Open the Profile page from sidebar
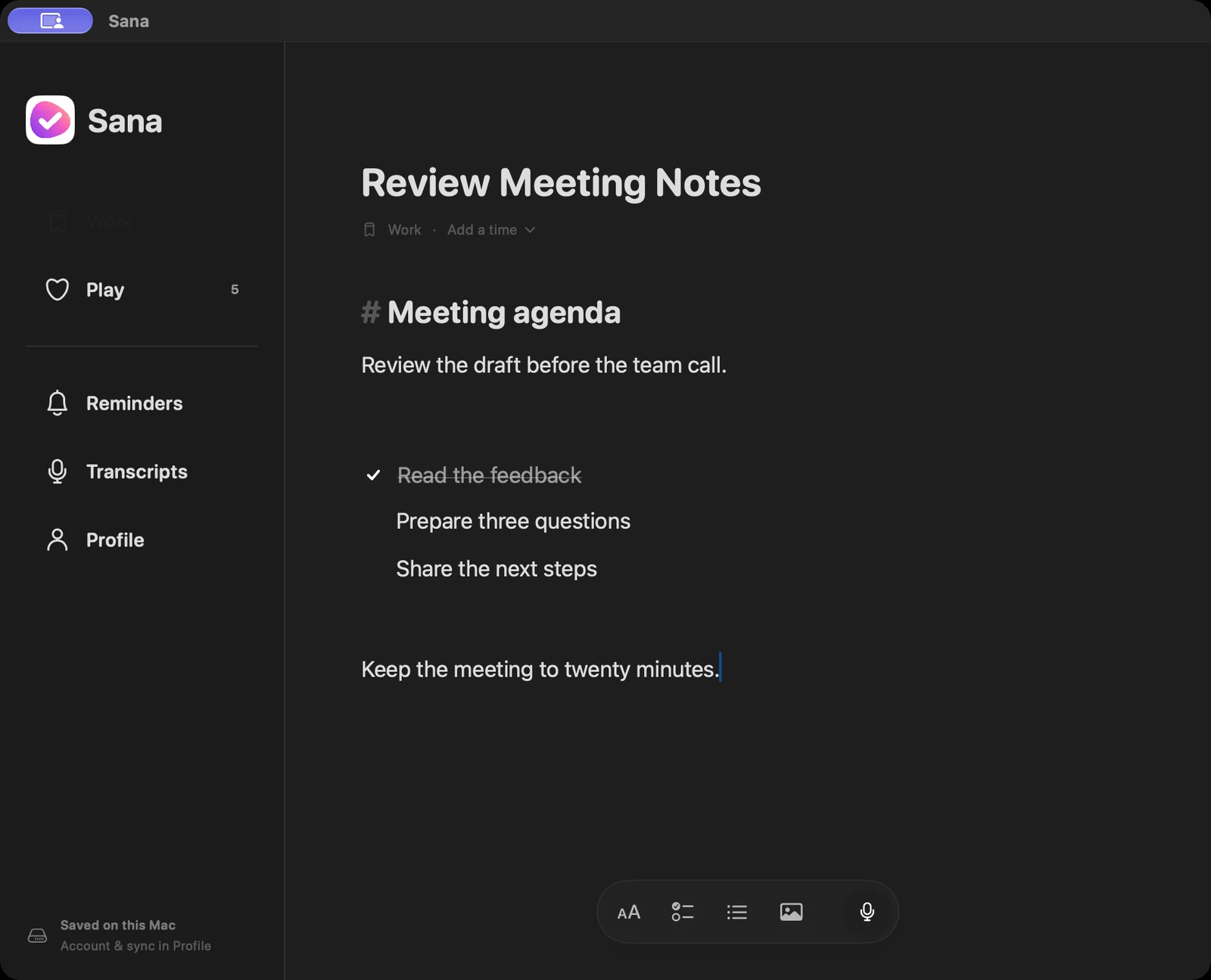Image resolution: width=1211 pixels, height=980 pixels. tap(142, 540)
